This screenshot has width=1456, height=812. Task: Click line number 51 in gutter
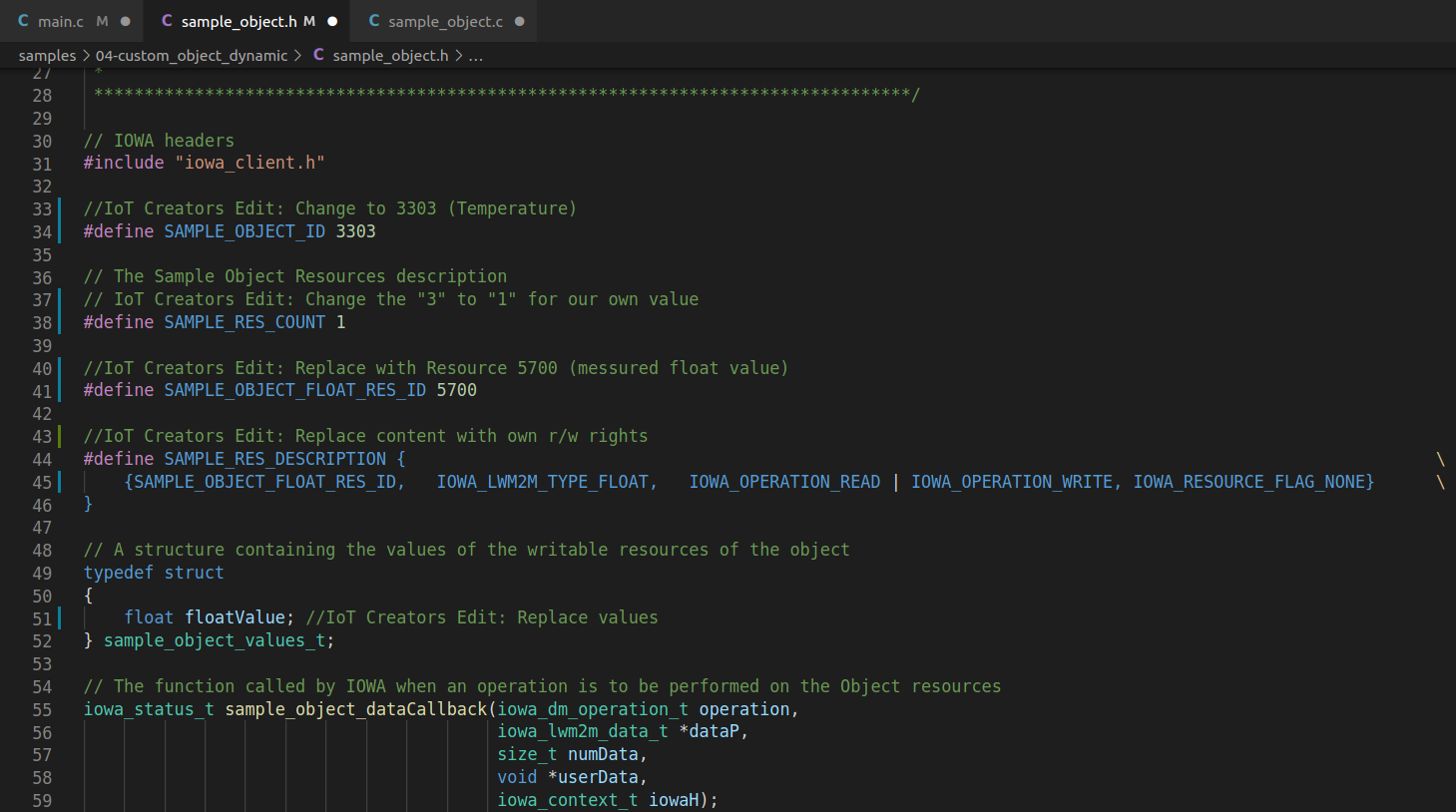42,619
